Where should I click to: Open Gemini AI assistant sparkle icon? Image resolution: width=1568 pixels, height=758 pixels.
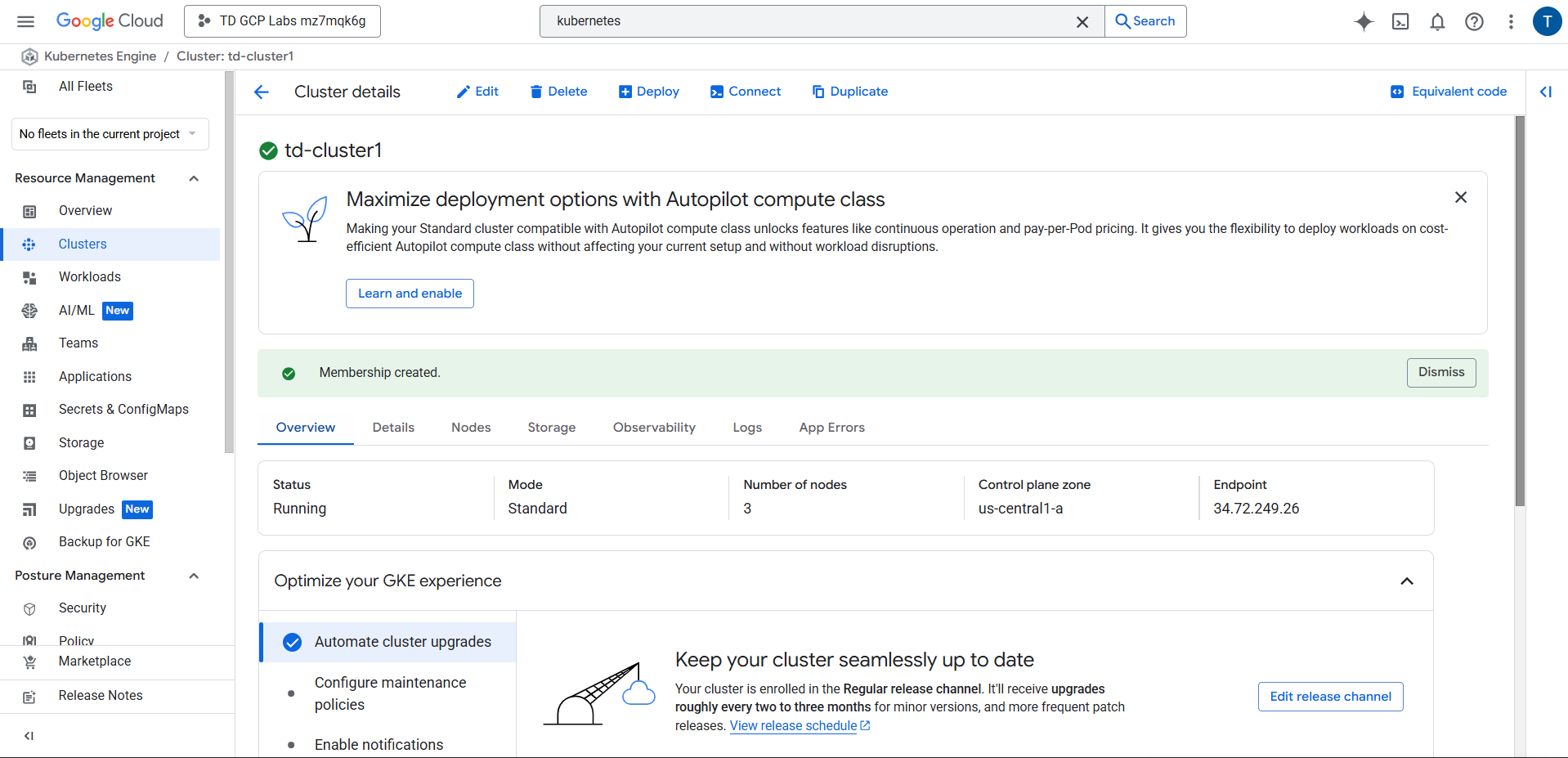(x=1364, y=21)
